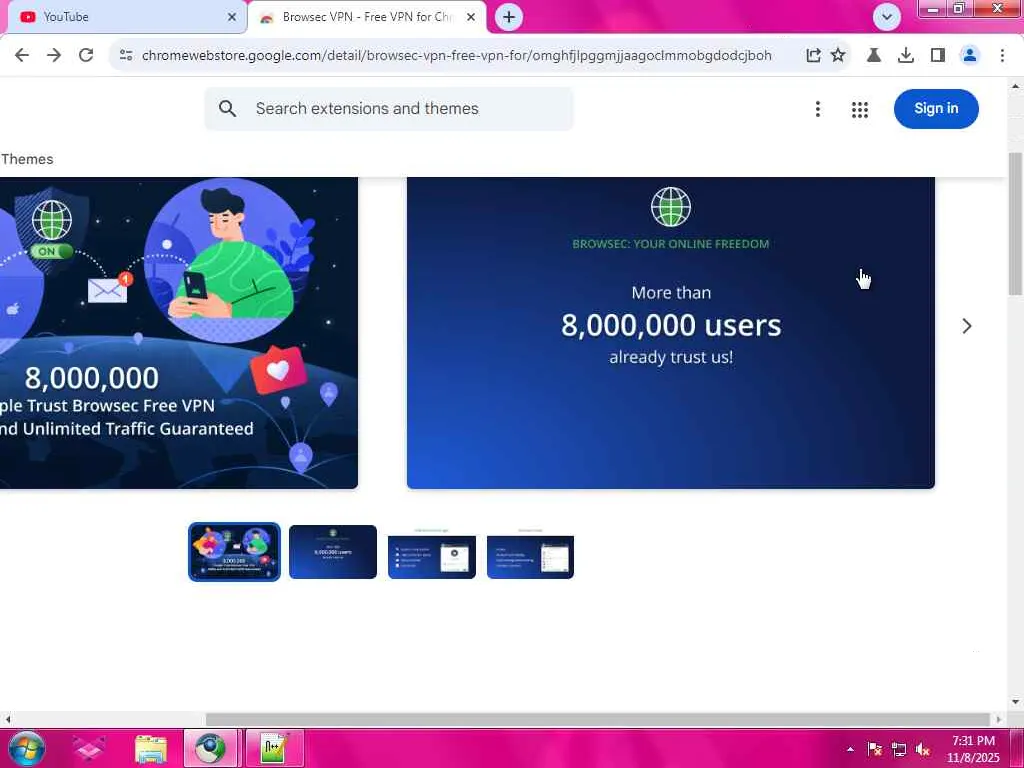Click the large 8,000,000 users slide
This screenshot has width=1024, height=768.
pyautogui.click(x=671, y=332)
